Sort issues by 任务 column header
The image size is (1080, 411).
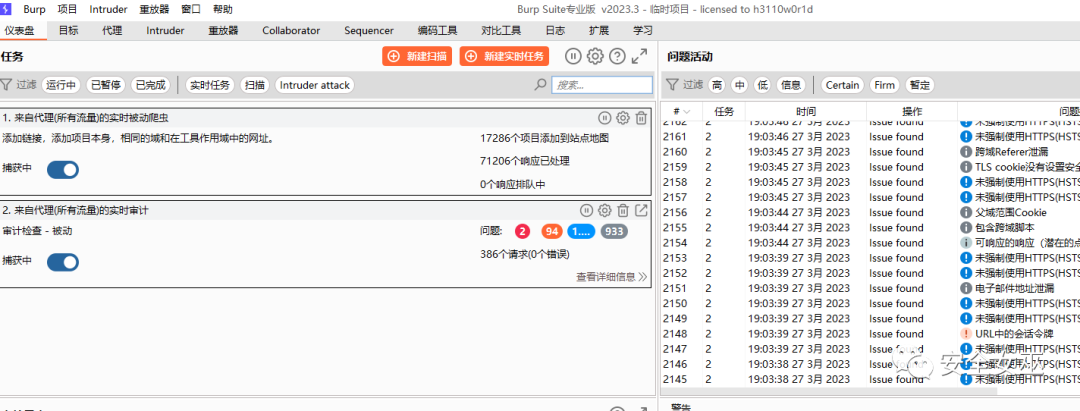coord(725,111)
